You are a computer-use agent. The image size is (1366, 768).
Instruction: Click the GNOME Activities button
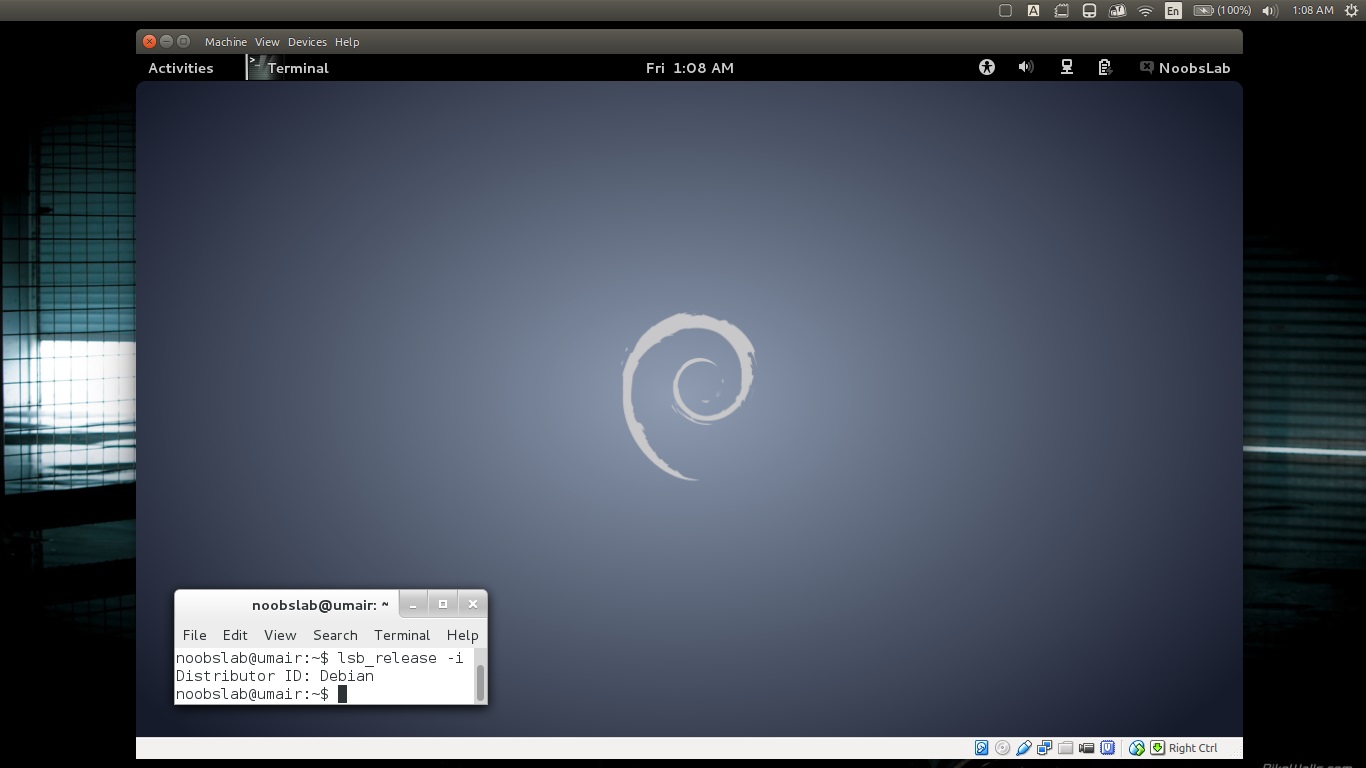pos(181,68)
